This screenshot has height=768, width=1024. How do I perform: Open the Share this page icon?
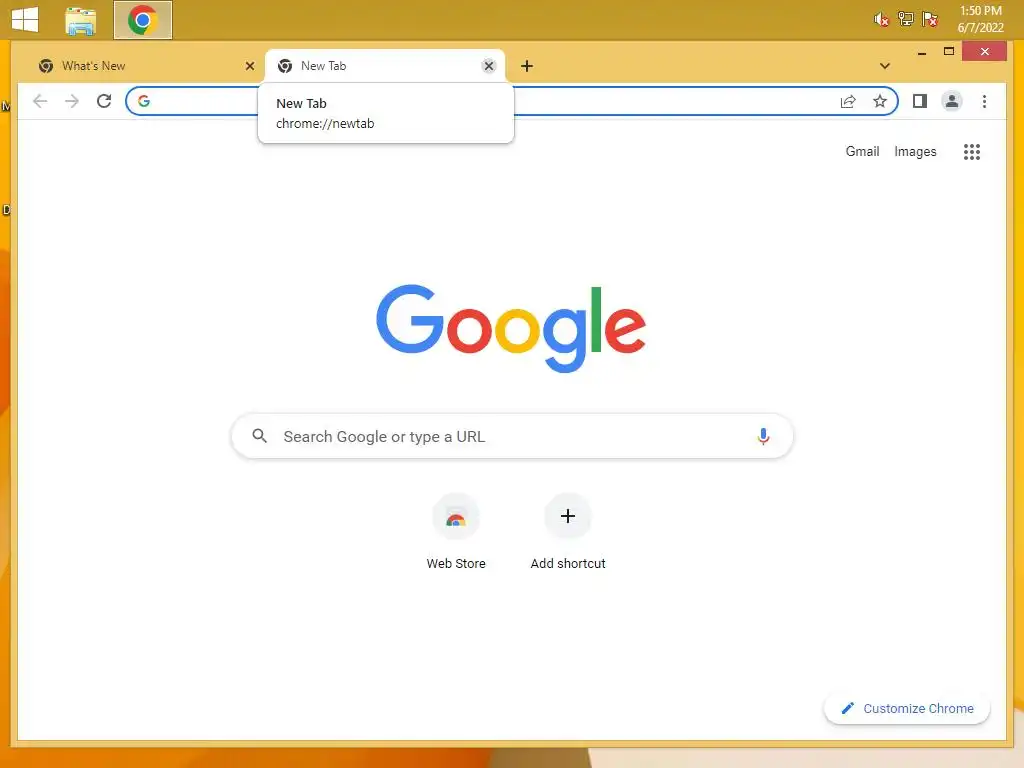(x=848, y=101)
